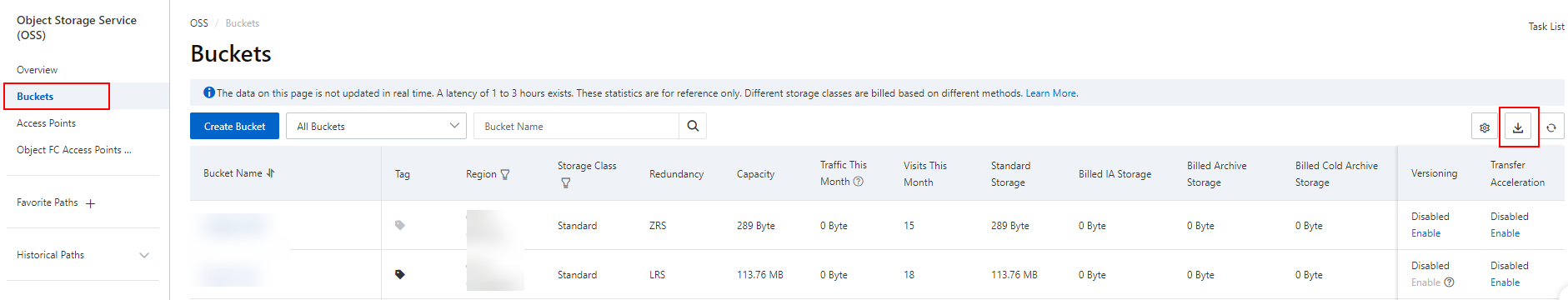Open Access Points in sidebar

point(47,123)
